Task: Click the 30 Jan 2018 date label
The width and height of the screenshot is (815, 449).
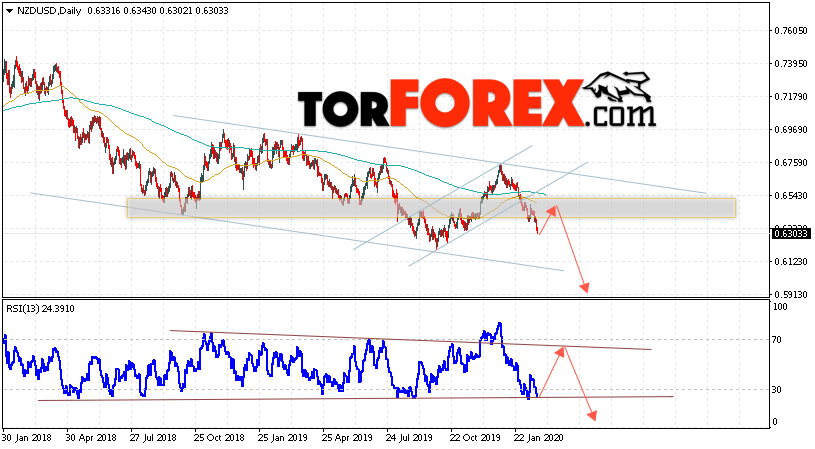Action: click(27, 438)
